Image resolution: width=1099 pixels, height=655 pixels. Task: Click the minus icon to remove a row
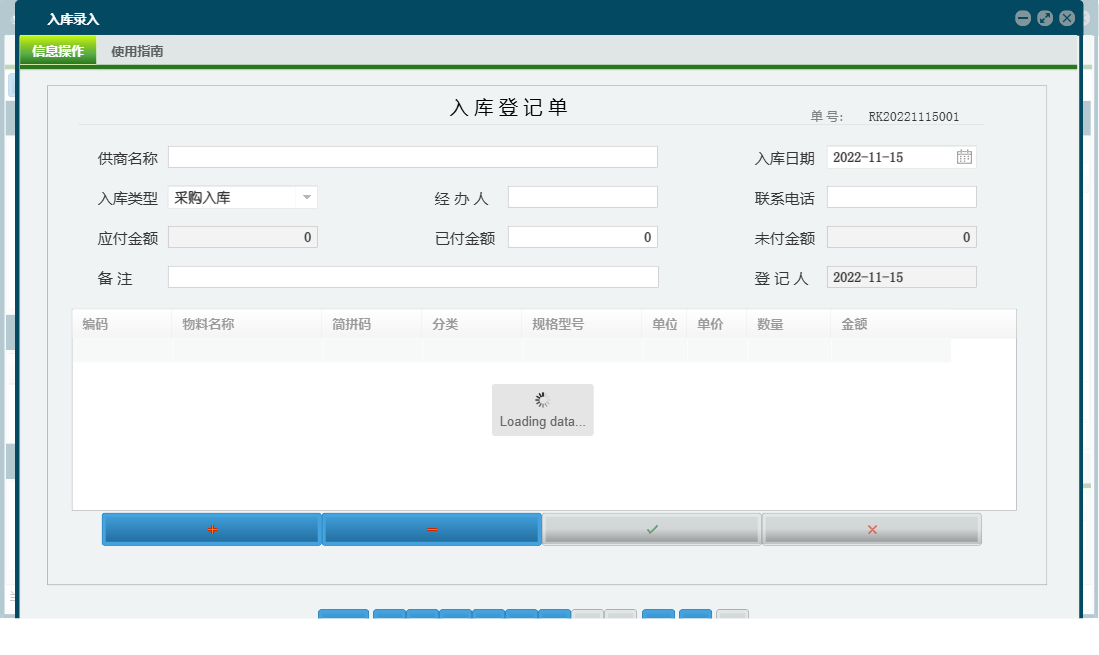pos(431,528)
